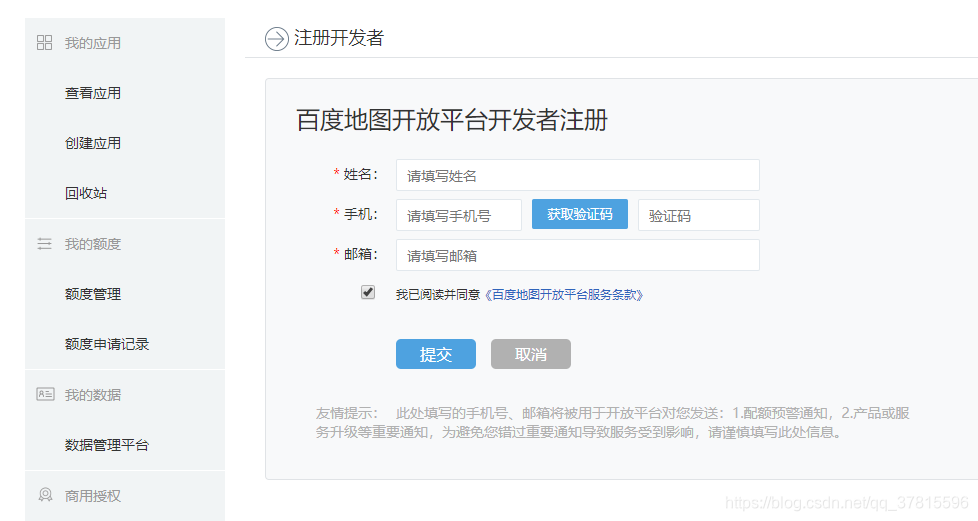Click the 商用授权 badge icon
Viewport: 978px width, 521px height.
[x=45, y=495]
